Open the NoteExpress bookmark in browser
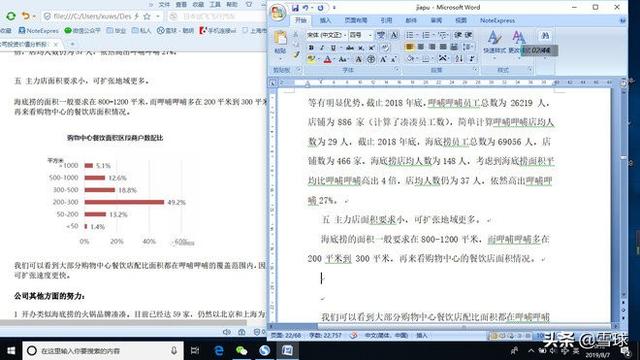This screenshot has width=640, height=360. [x=39, y=31]
